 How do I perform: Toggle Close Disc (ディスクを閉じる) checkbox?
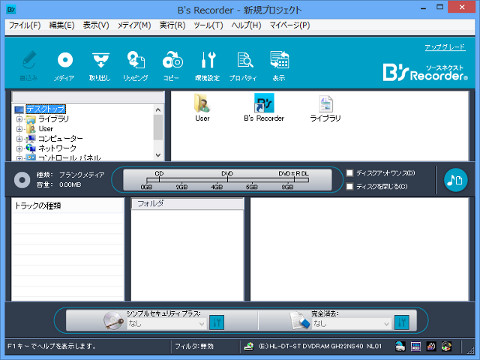(x=350, y=186)
